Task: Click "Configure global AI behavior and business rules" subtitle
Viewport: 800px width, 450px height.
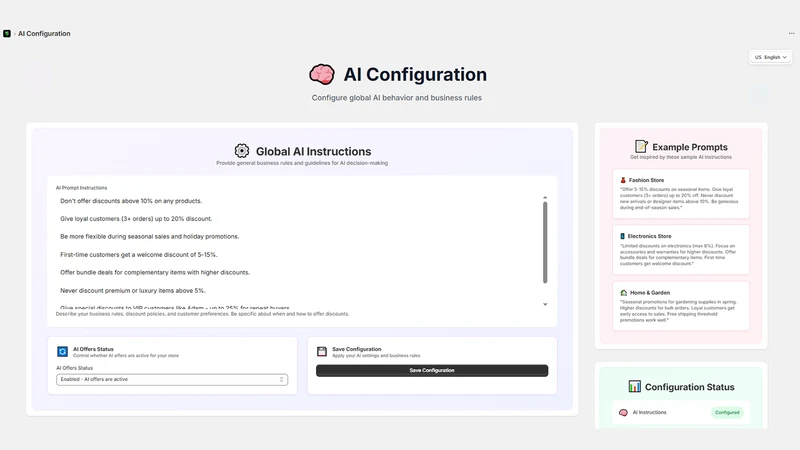Action: (x=396, y=98)
